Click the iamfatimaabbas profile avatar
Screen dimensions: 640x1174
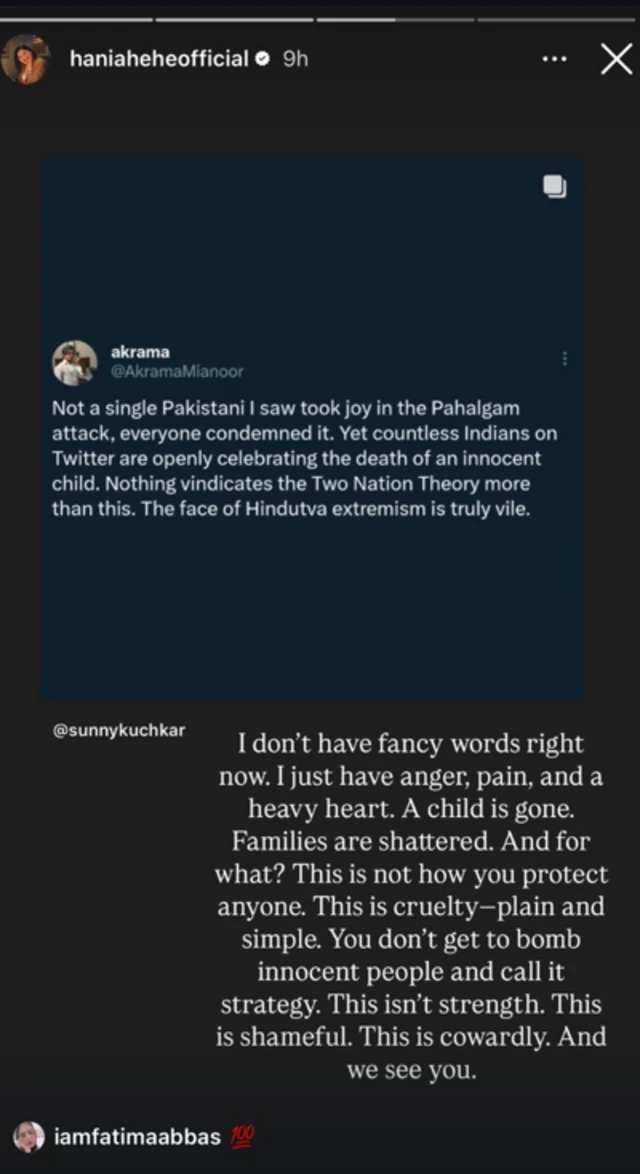point(28,1137)
